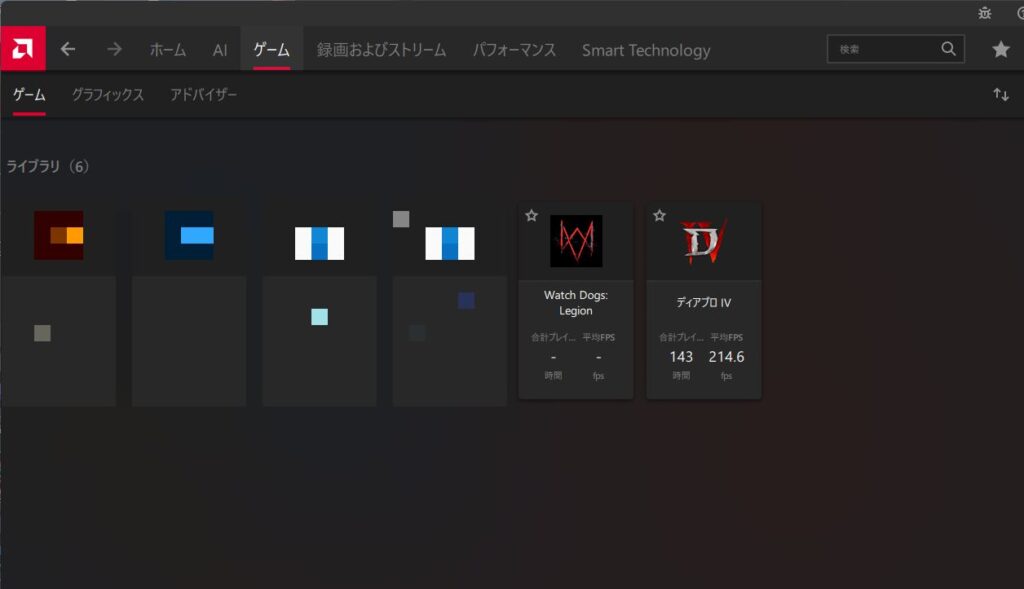
Task: Click the ライブラリ (6) heading
Action: tap(48, 167)
